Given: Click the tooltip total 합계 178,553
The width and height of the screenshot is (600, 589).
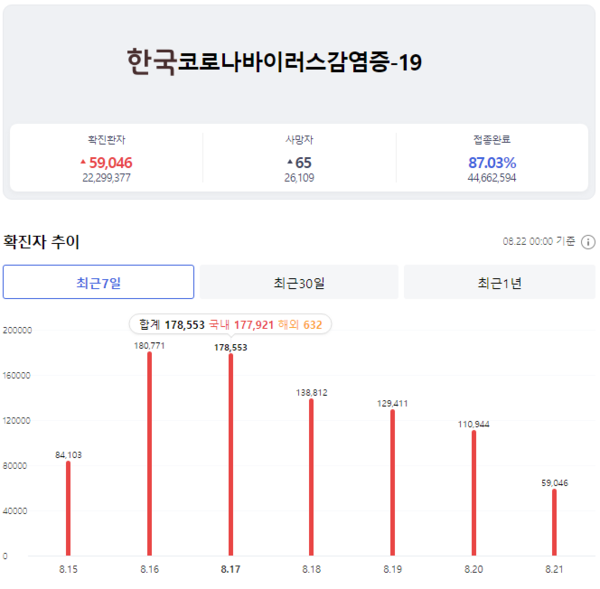Looking at the screenshot, I should tap(172, 325).
